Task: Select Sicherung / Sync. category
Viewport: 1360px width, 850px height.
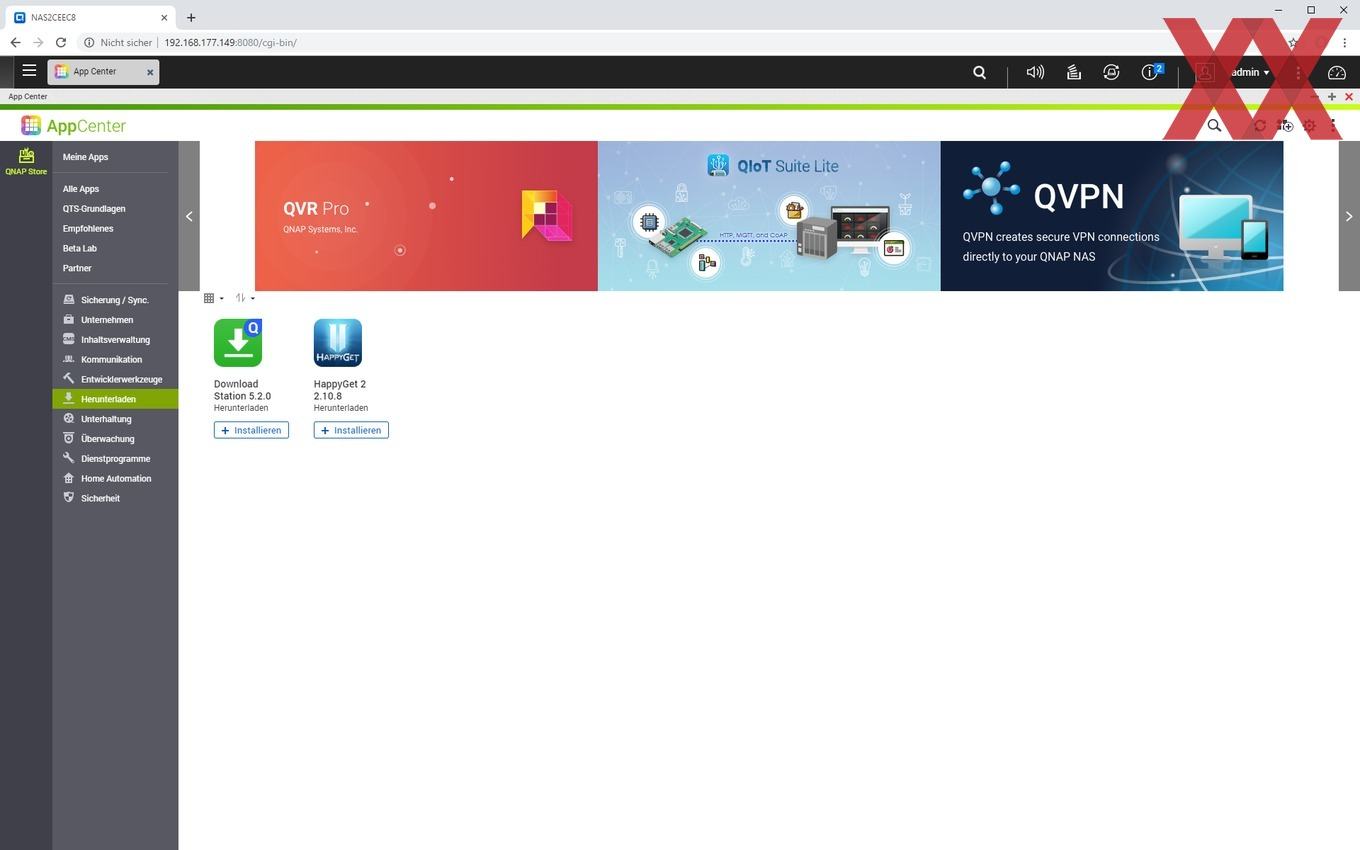Action: coord(115,300)
